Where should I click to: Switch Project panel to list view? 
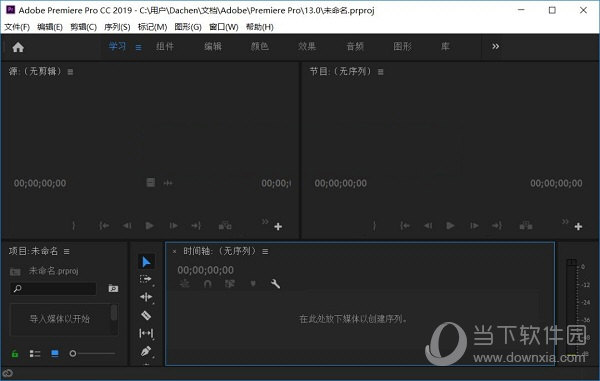tap(35, 353)
